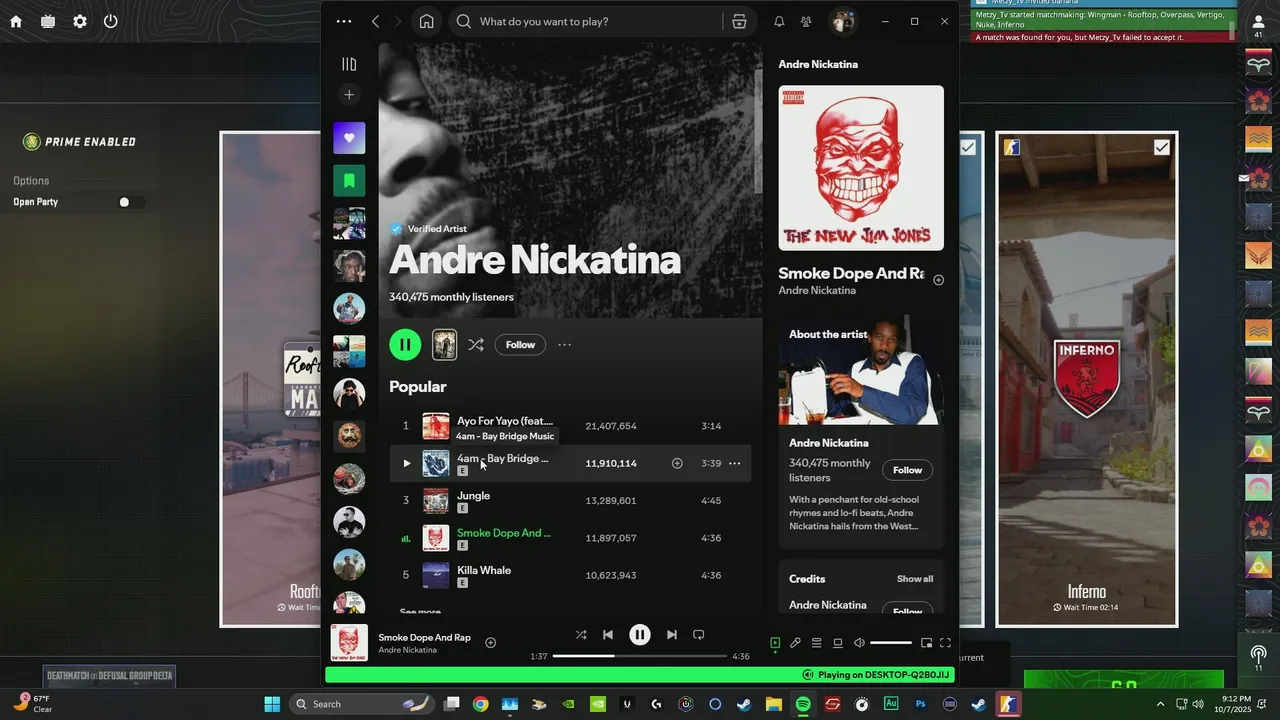Screen dimensions: 1280x720
Task: Click the green 'Playing on DESKTOP-Q2B0JIJ' bar
Action: (640, 675)
